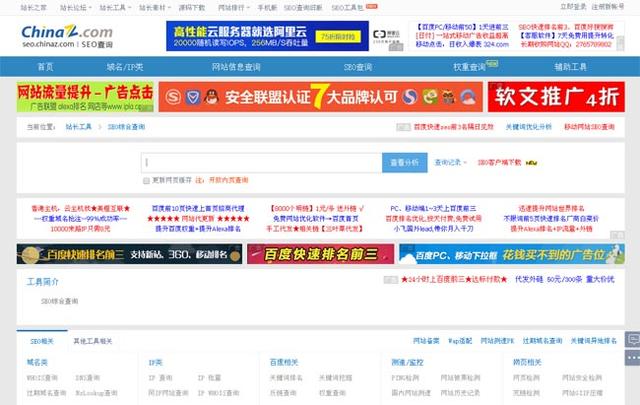Image resolution: width=640 pixels, height=405 pixels.
Task: Switch to the 其他工具相关 tab
Action: pos(93,341)
